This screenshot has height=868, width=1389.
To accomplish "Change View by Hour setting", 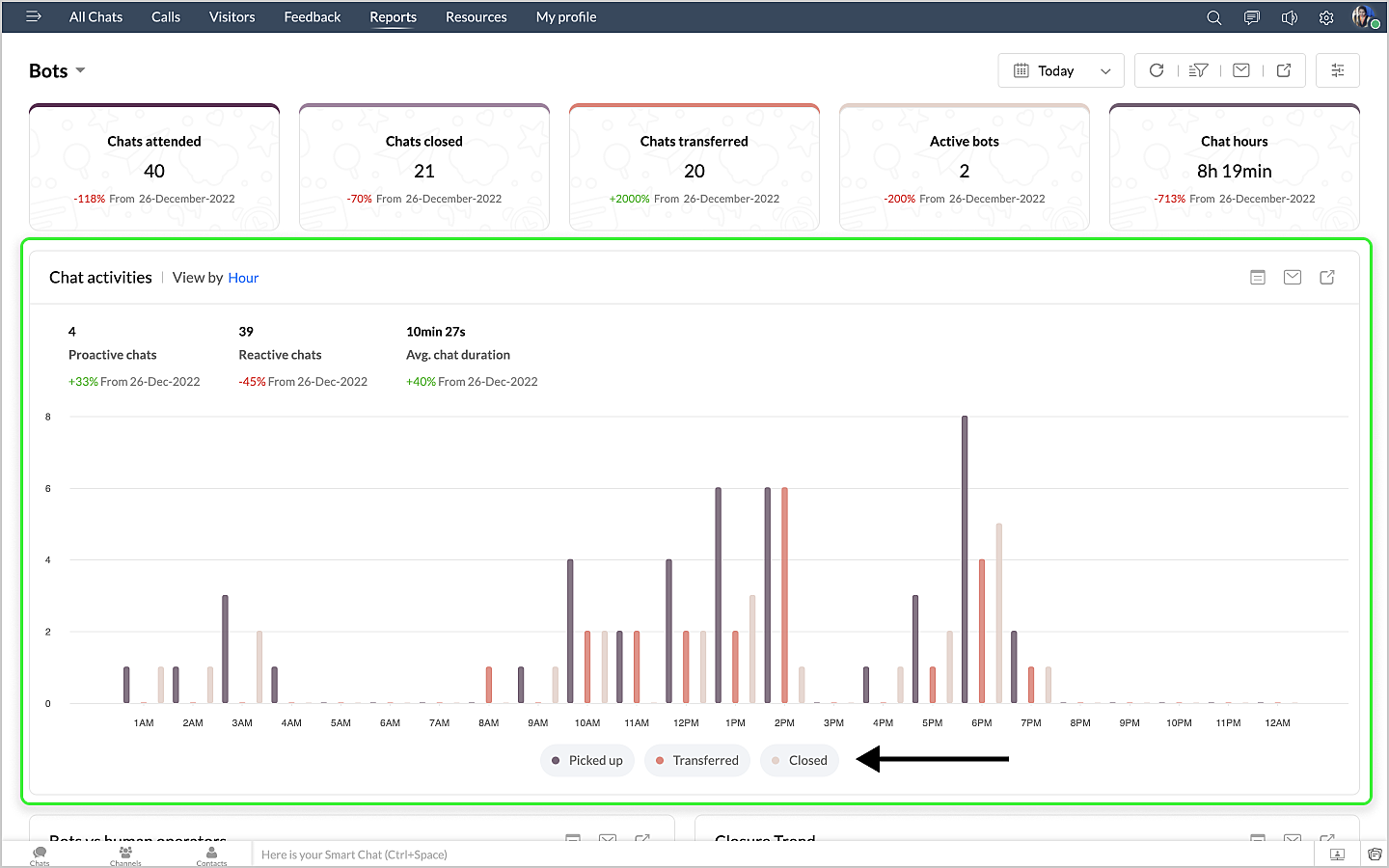I will 243,278.
